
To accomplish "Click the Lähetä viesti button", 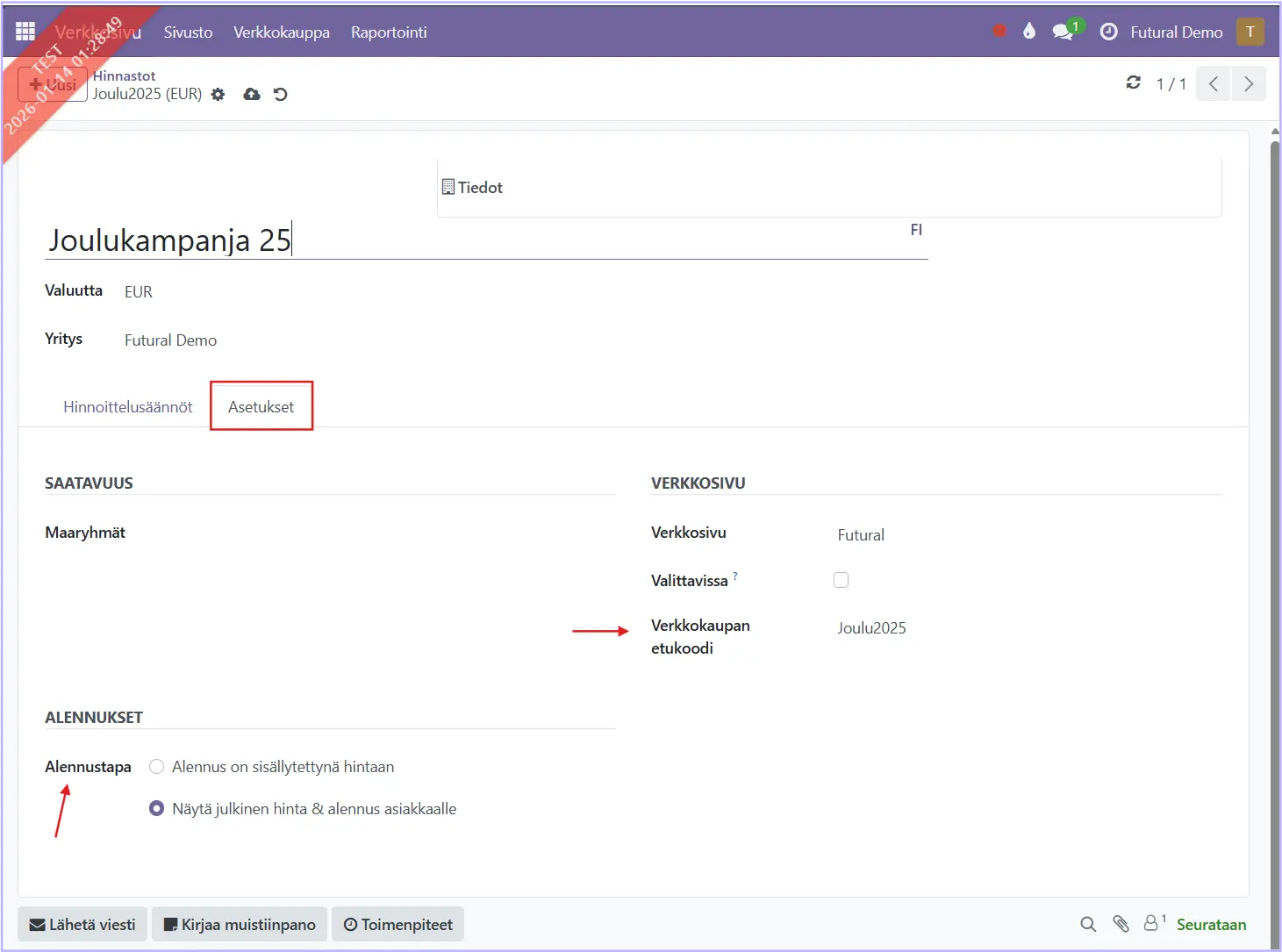I will point(82,925).
